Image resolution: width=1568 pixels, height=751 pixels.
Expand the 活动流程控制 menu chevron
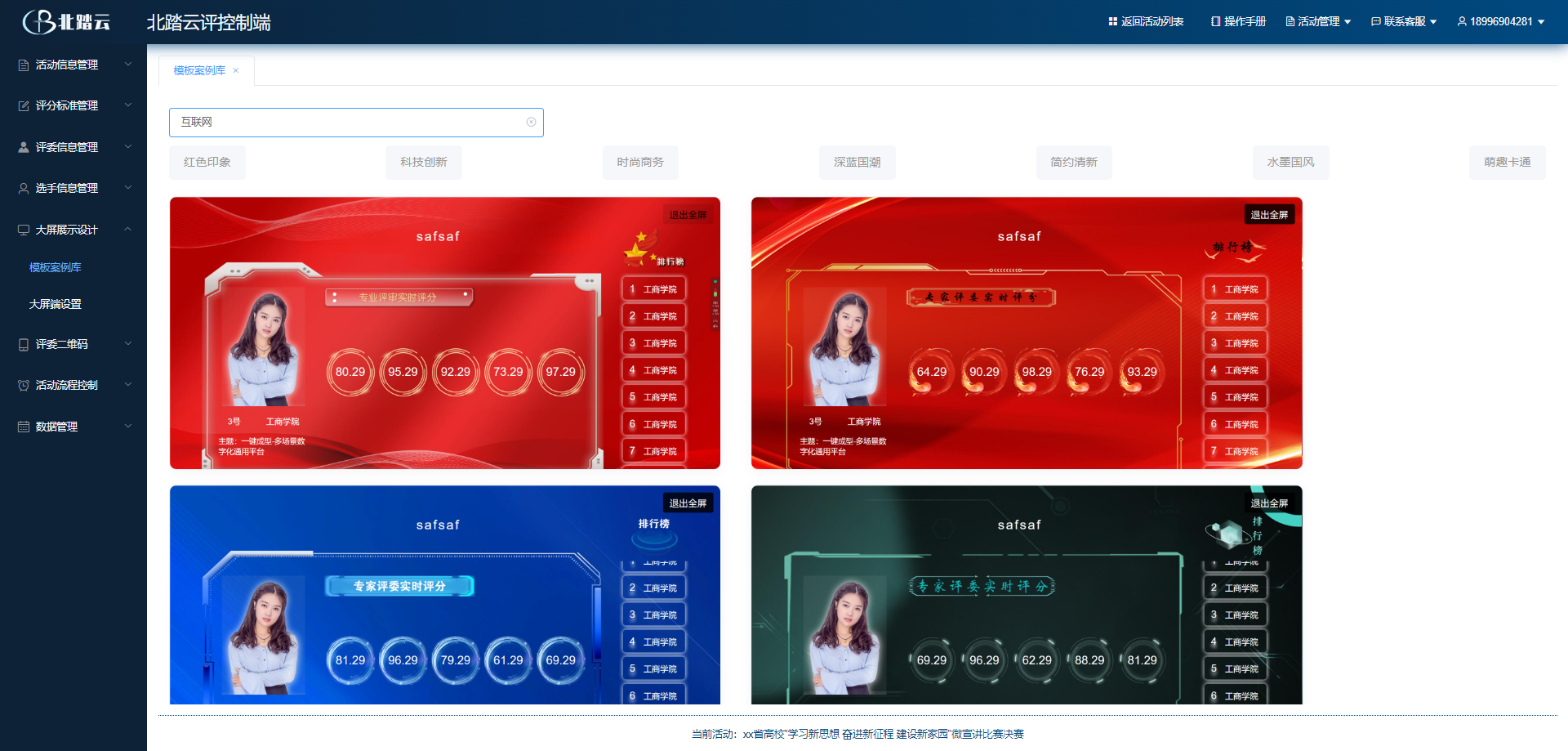click(x=128, y=384)
